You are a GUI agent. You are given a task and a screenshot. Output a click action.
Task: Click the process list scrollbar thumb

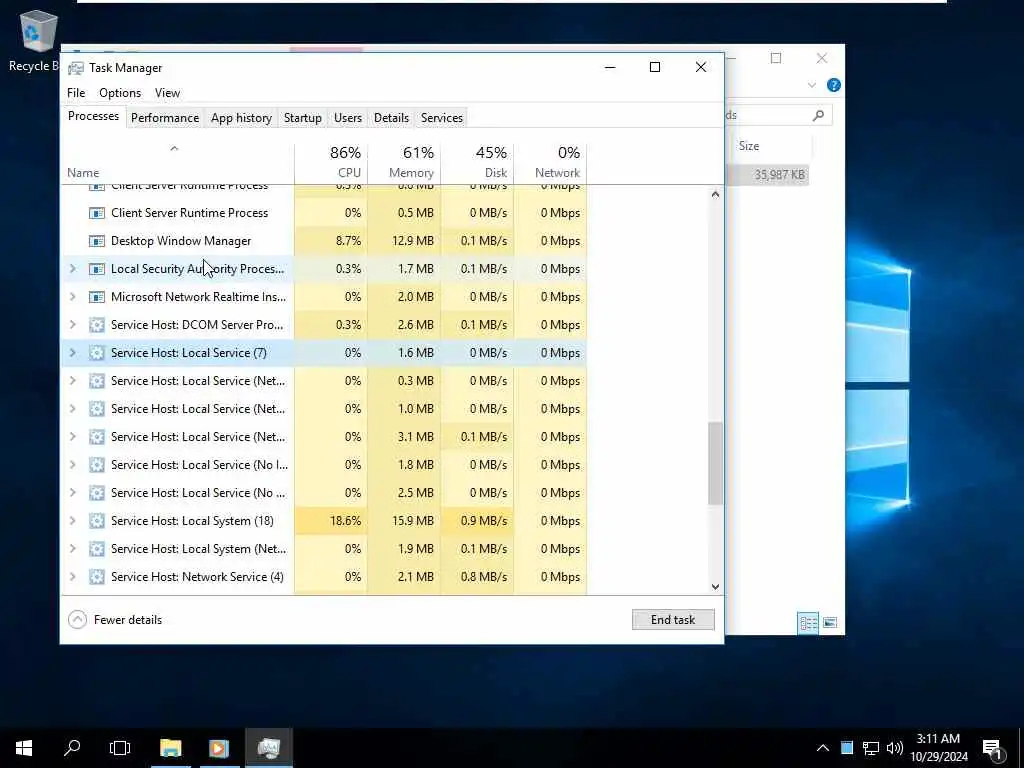click(x=715, y=463)
